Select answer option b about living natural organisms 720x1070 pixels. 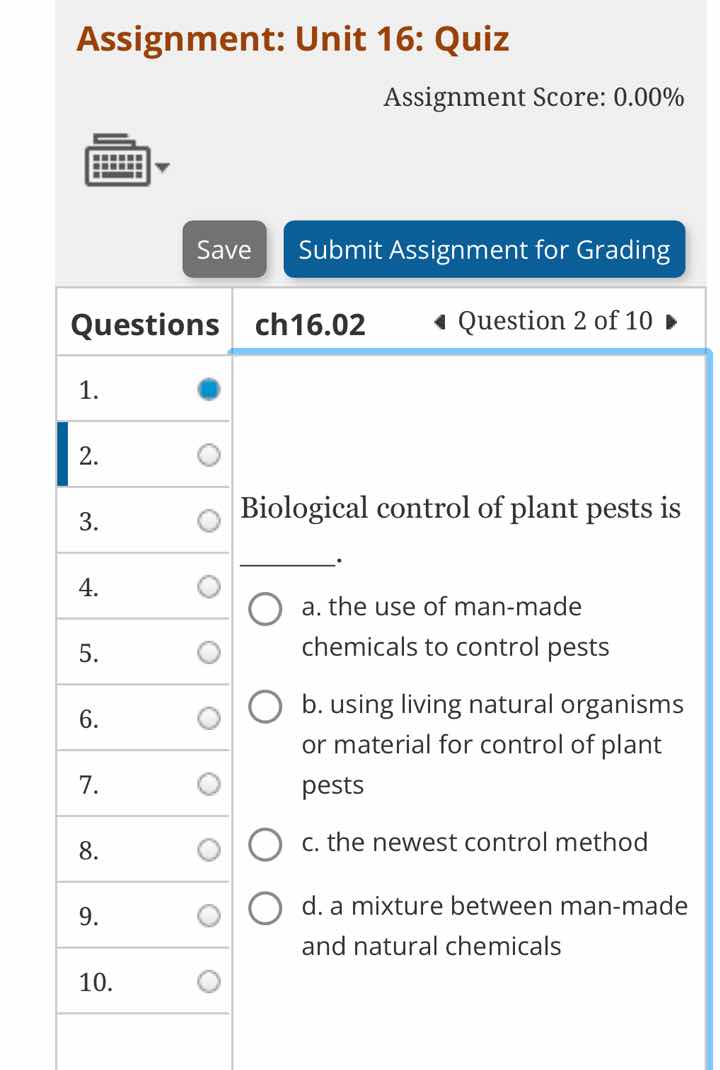(265, 707)
